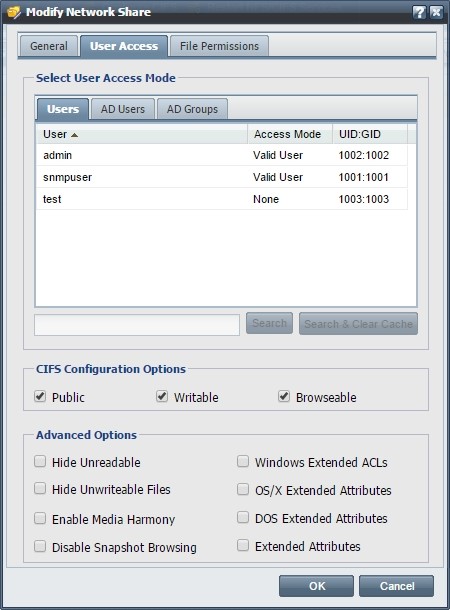Switch to the General tab
Screen dimensions: 450x610
(x=49, y=46)
